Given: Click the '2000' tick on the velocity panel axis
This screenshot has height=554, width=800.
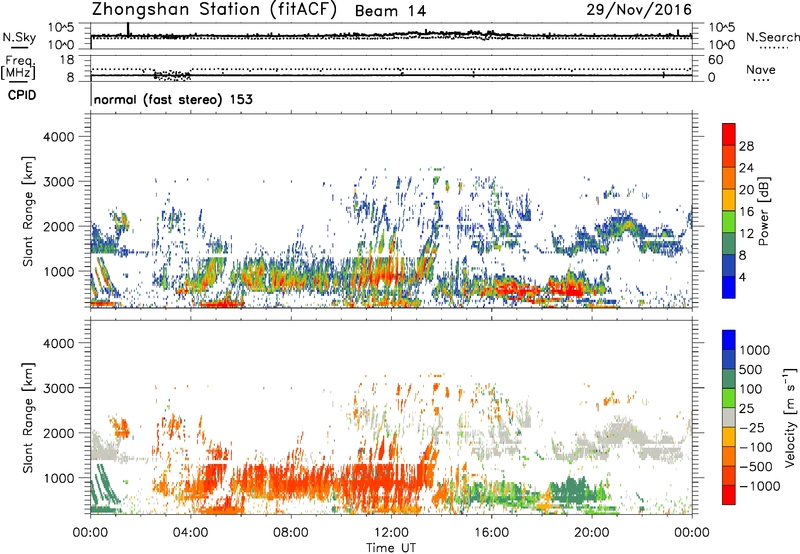Looking at the screenshot, I should pyautogui.click(x=59, y=433).
